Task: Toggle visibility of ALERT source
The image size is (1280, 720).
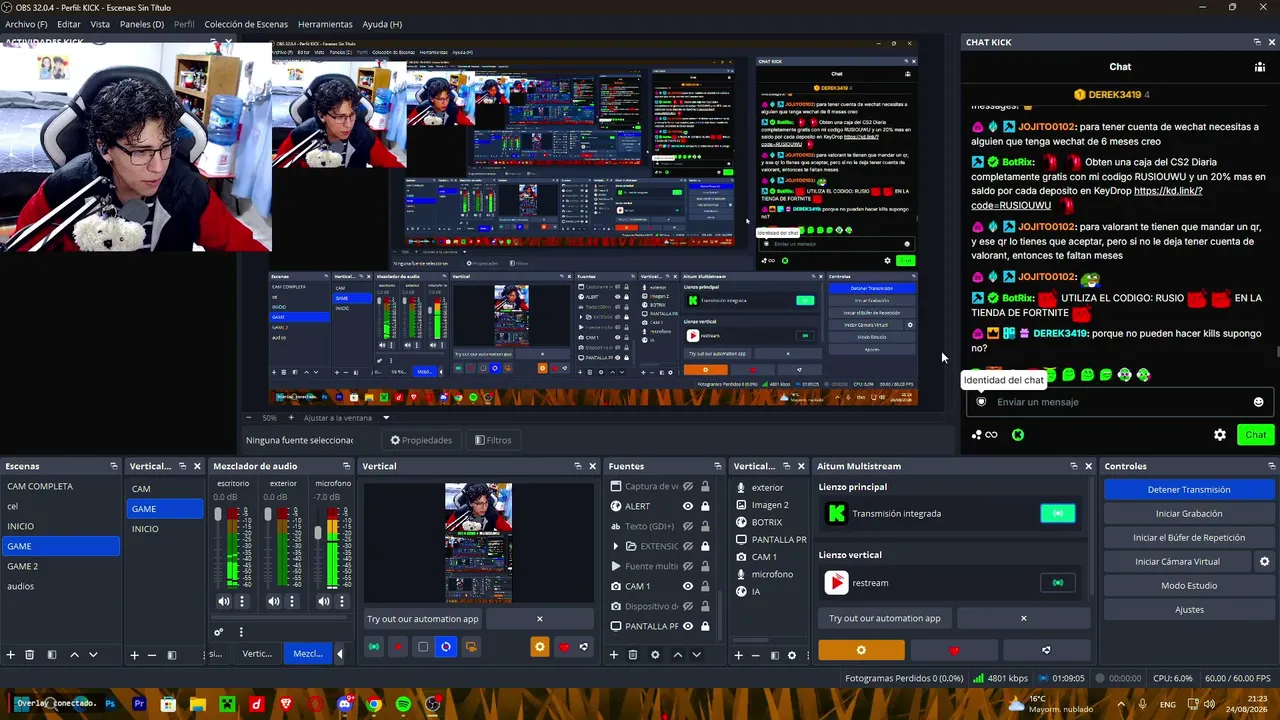Action: point(688,506)
